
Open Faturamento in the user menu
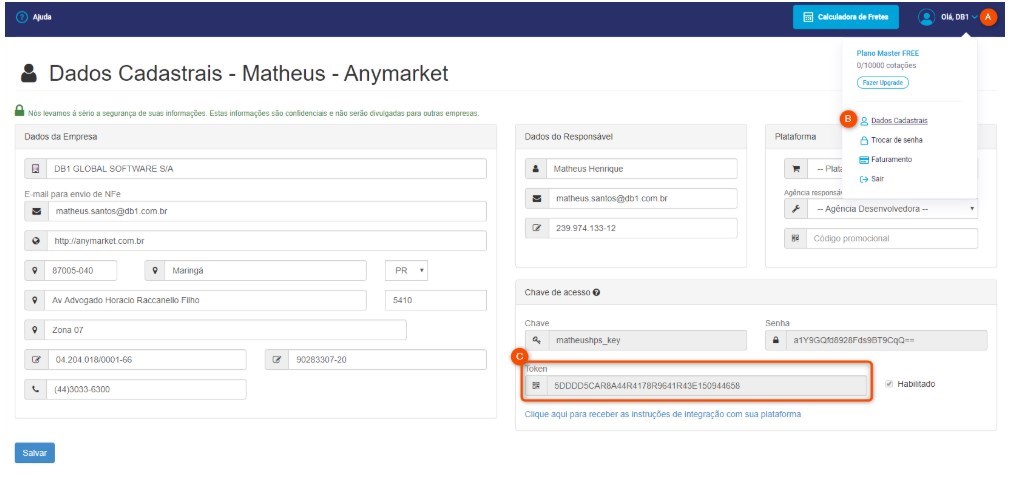point(890,159)
